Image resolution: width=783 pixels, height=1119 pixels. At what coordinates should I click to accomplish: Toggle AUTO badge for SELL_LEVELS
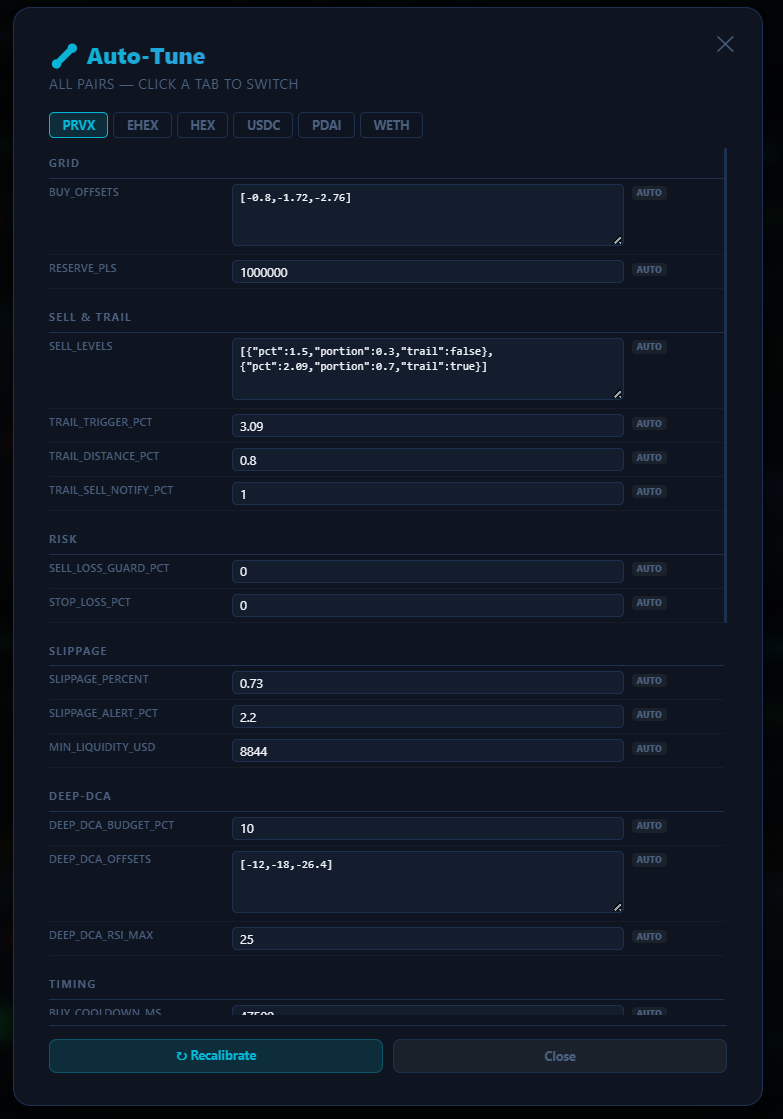649,347
